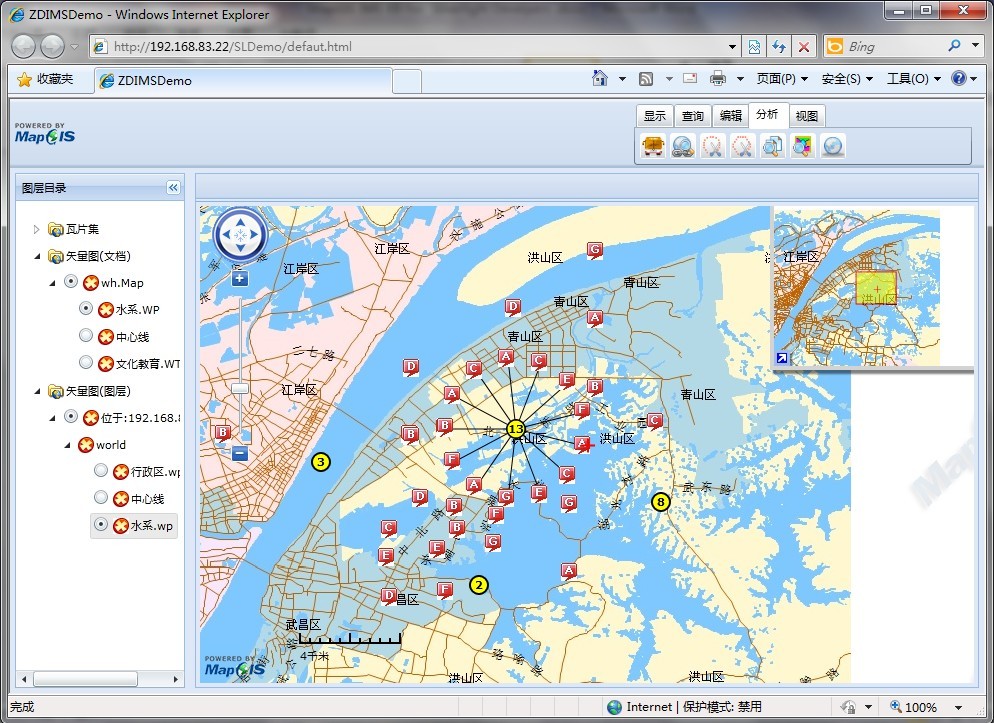Collapse the 矢量图(文档) tree node
The height and width of the screenshot is (723, 994).
coord(37,256)
